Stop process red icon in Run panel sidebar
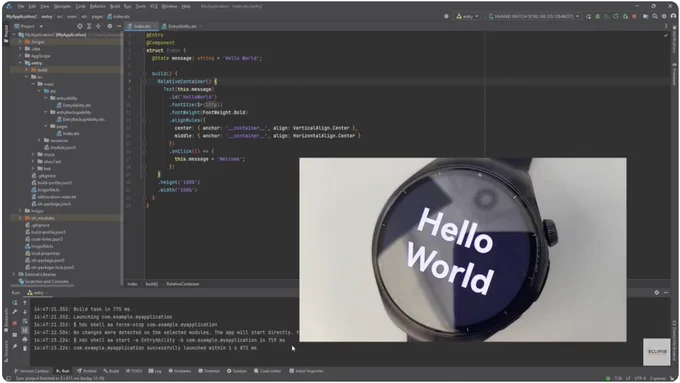The width and height of the screenshot is (680, 383). [x=15, y=324]
